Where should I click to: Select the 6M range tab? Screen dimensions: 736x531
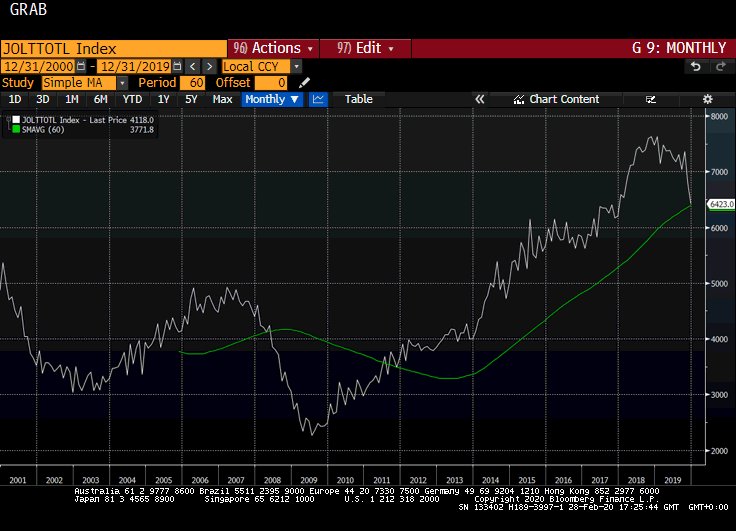(x=100, y=99)
